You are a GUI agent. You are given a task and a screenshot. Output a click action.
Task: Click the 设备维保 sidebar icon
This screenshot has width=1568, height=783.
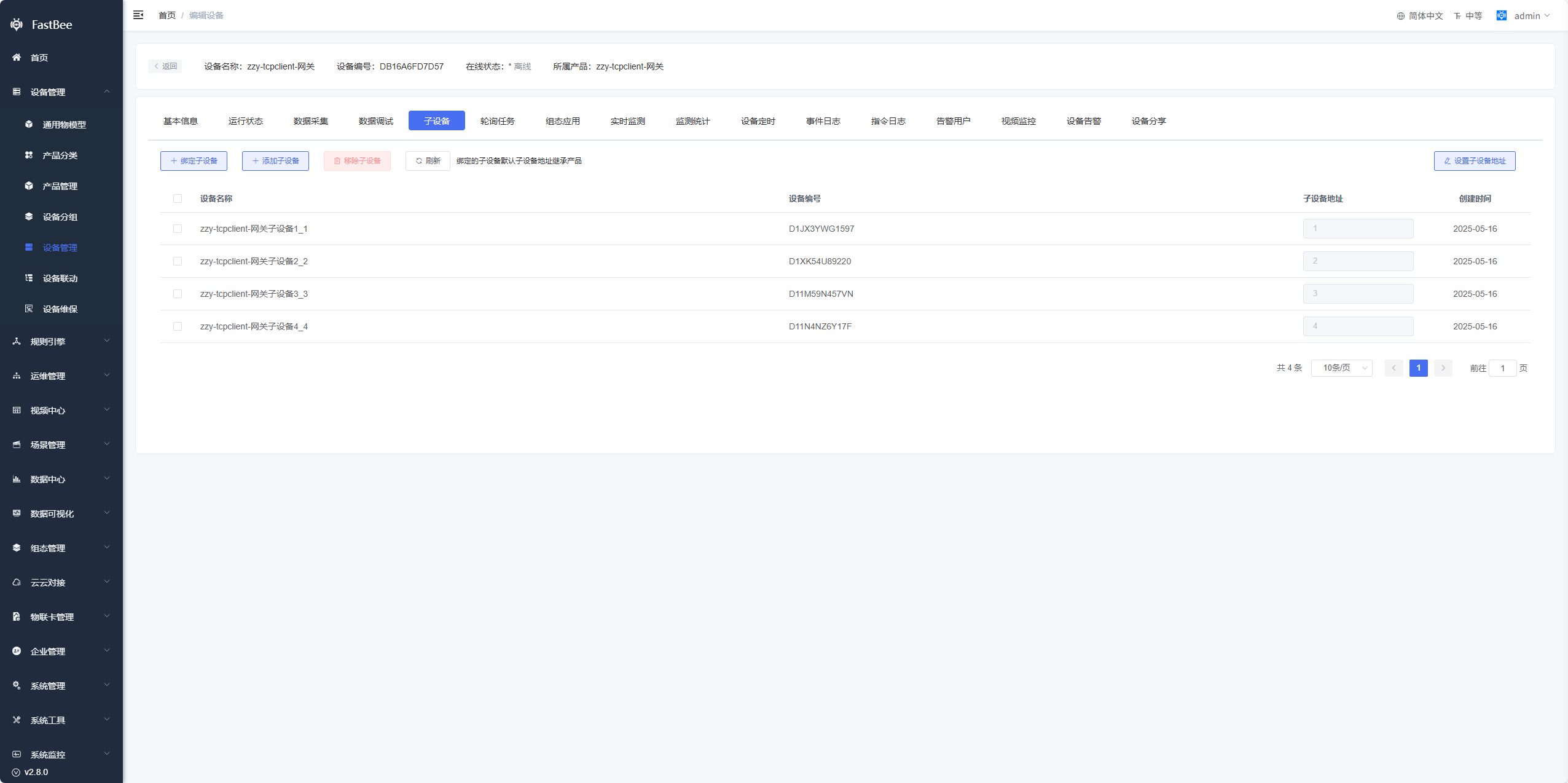tap(29, 309)
